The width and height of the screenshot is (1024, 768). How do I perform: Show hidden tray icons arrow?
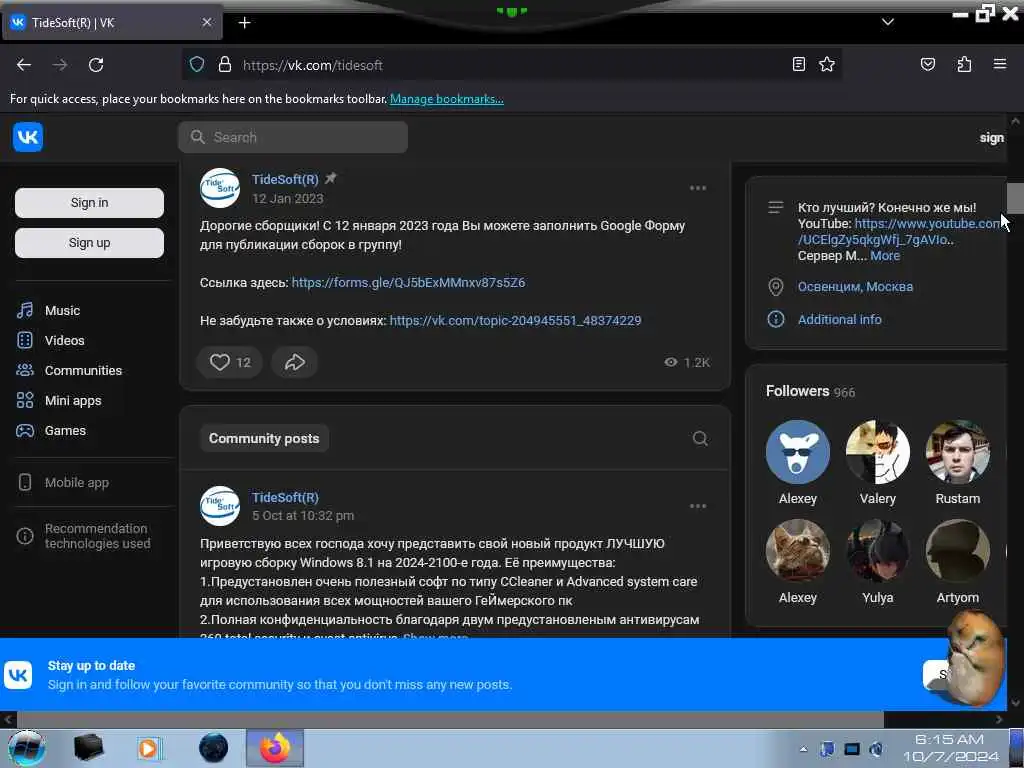click(803, 749)
